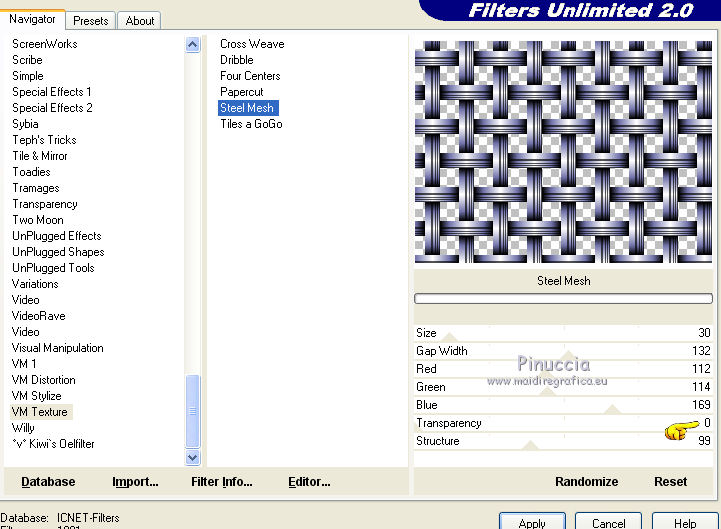This screenshot has width=721, height=529.
Task: Randomize the filter settings
Action: tap(587, 482)
